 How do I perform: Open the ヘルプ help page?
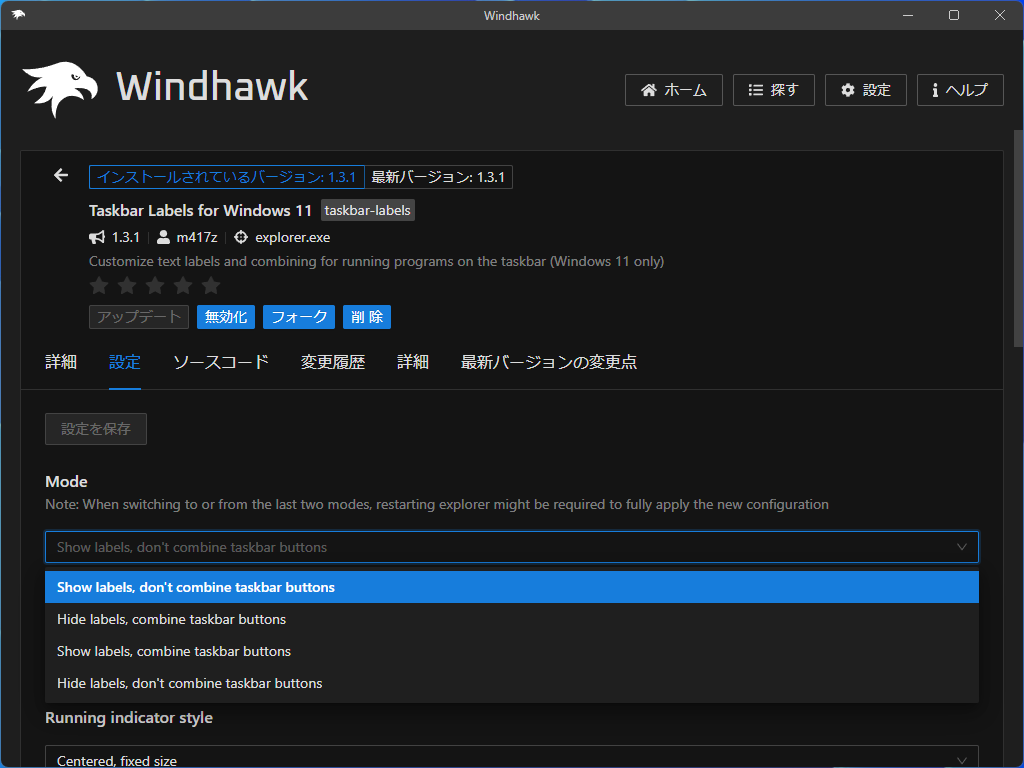pos(960,90)
